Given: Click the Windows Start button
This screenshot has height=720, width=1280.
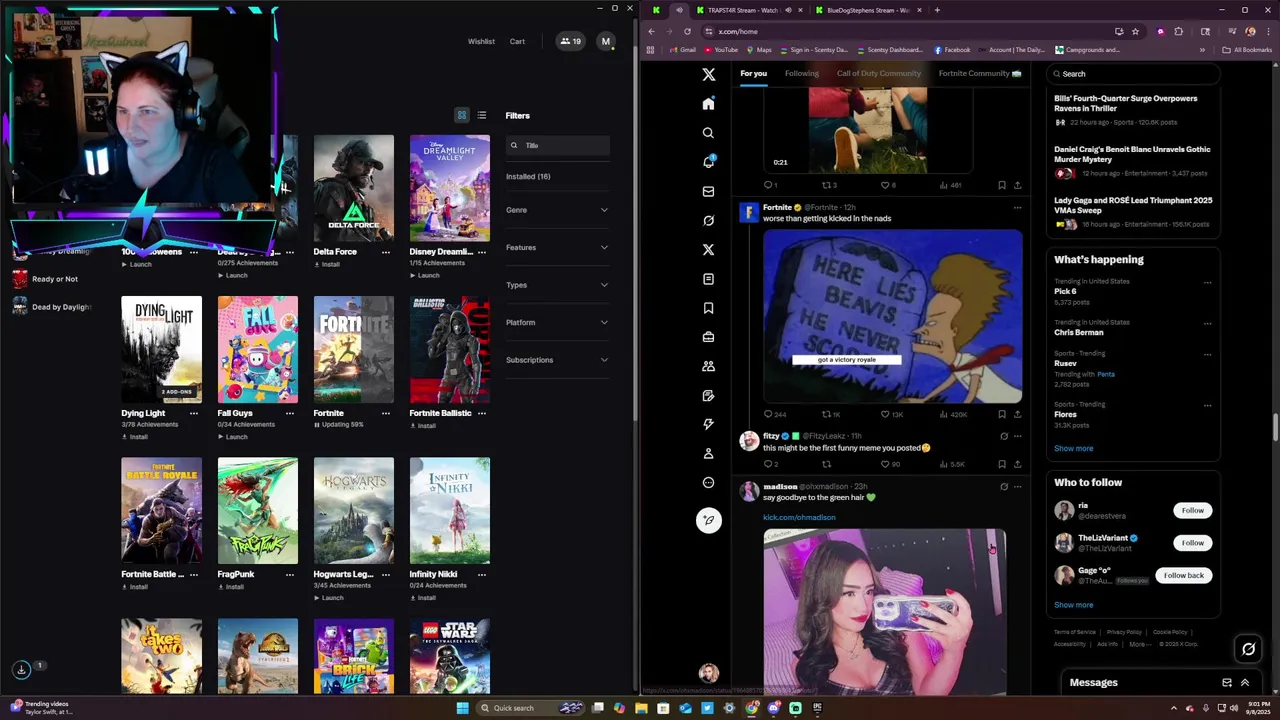Looking at the screenshot, I should 462,708.
